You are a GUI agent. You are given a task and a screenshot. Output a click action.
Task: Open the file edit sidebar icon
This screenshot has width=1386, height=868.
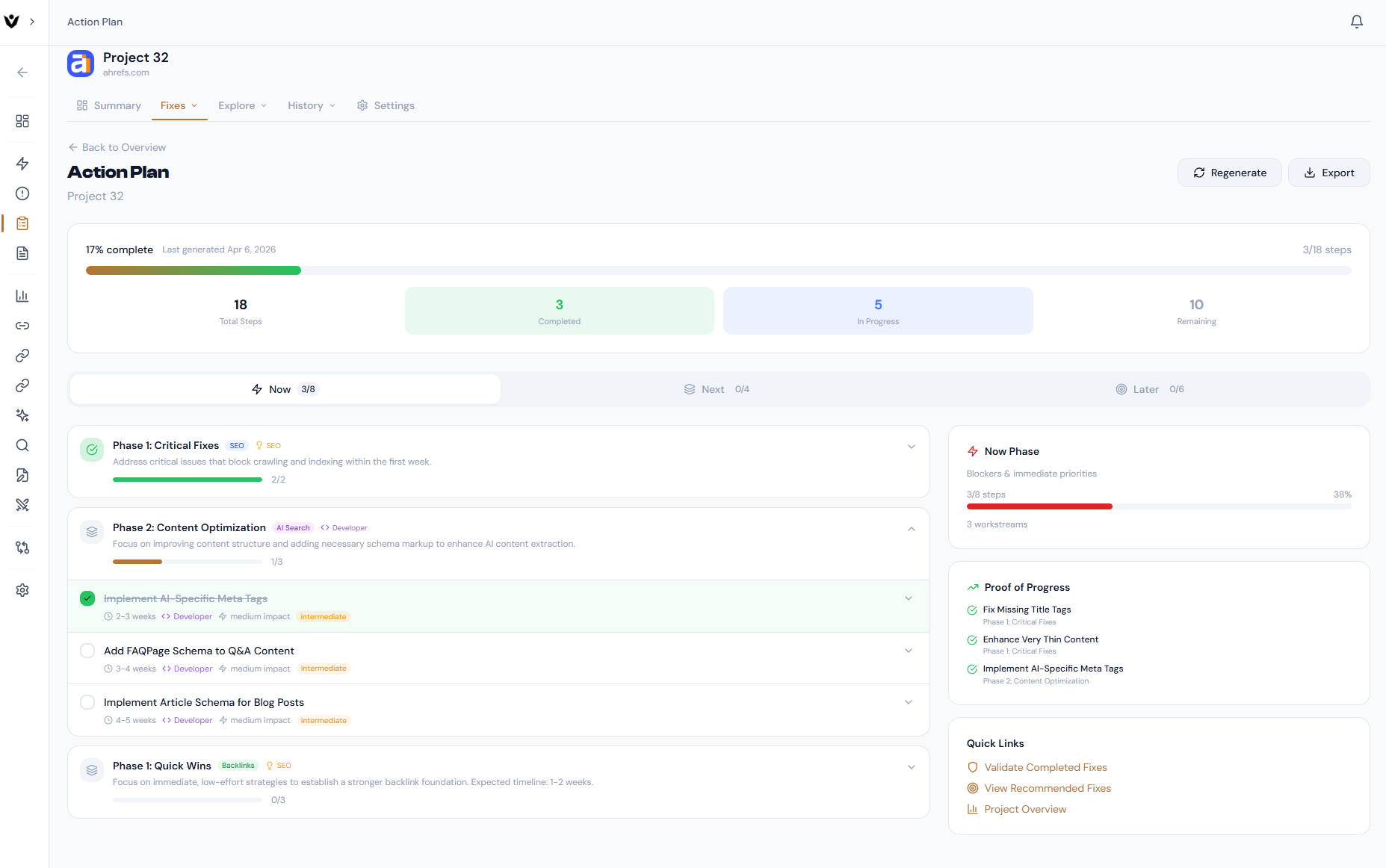(22, 475)
